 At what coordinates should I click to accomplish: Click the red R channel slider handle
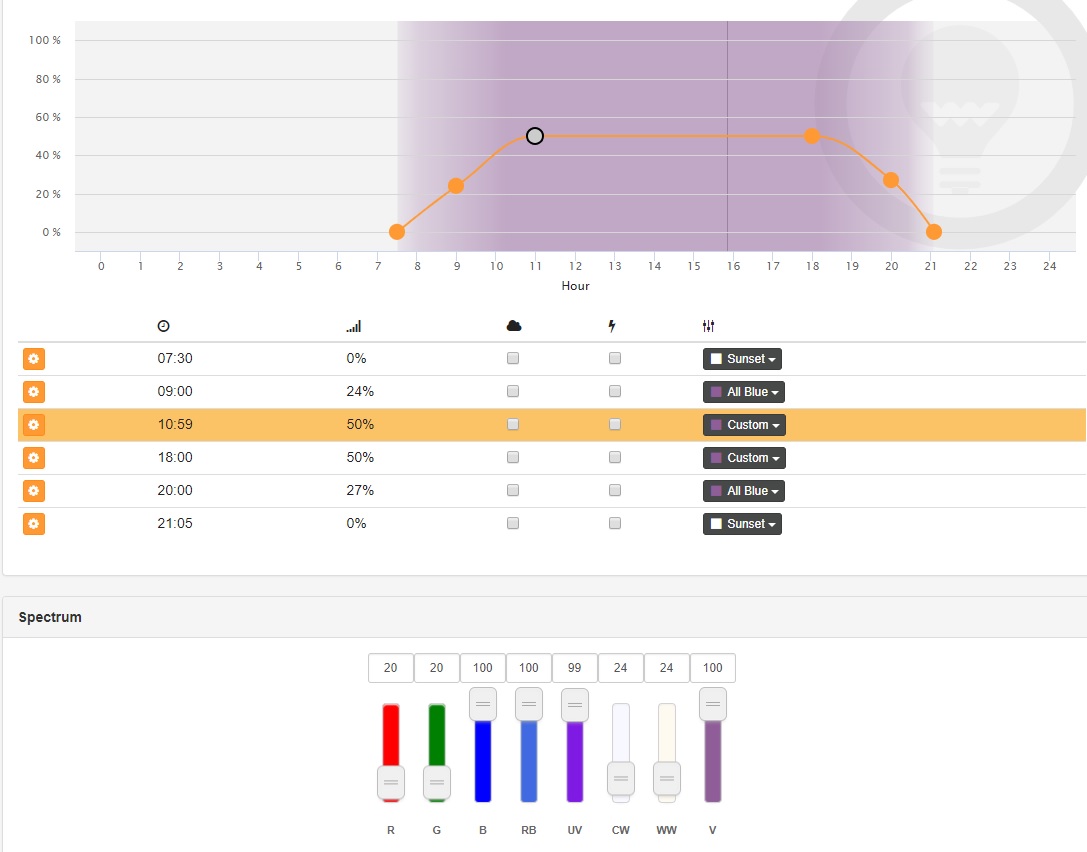(x=391, y=782)
